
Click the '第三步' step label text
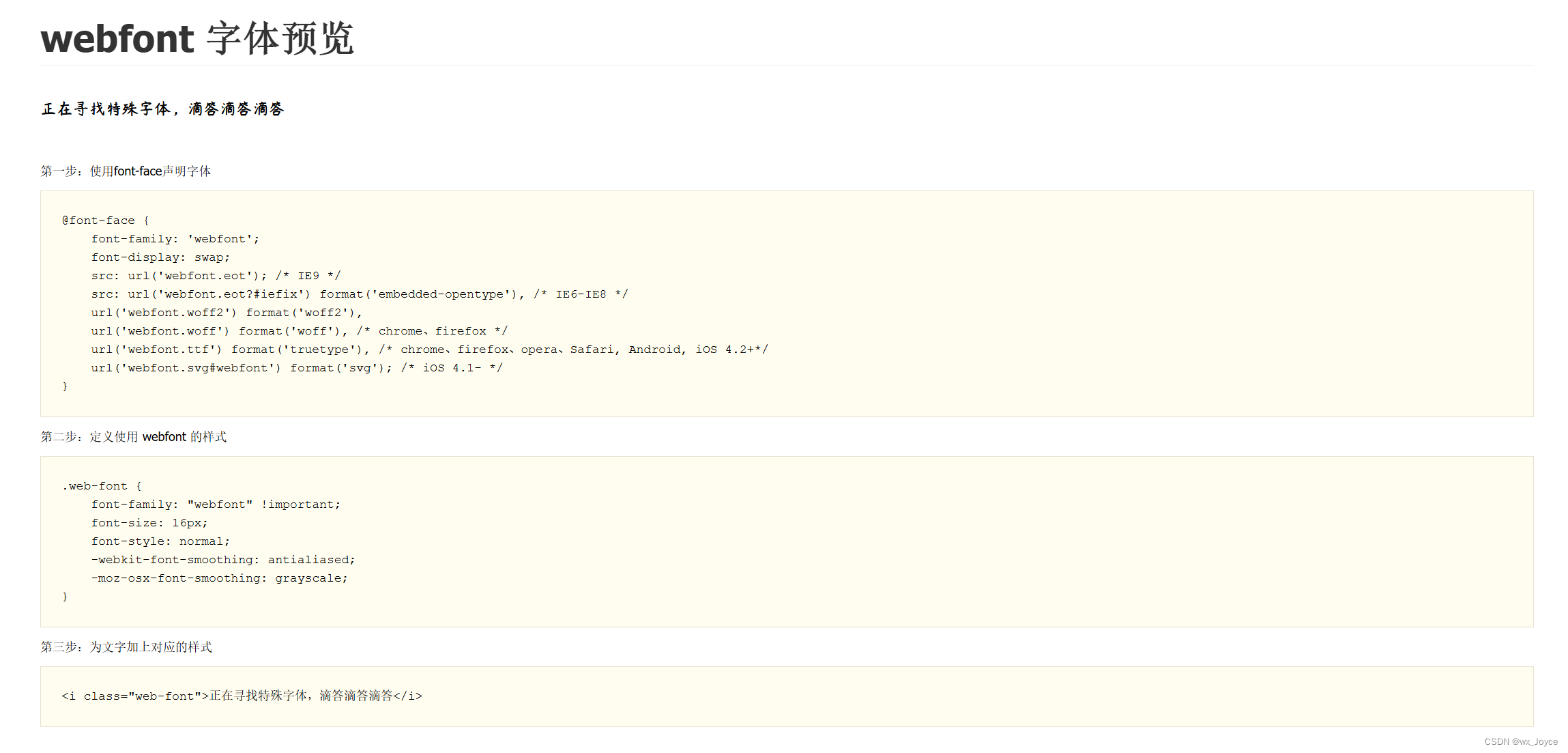126,647
